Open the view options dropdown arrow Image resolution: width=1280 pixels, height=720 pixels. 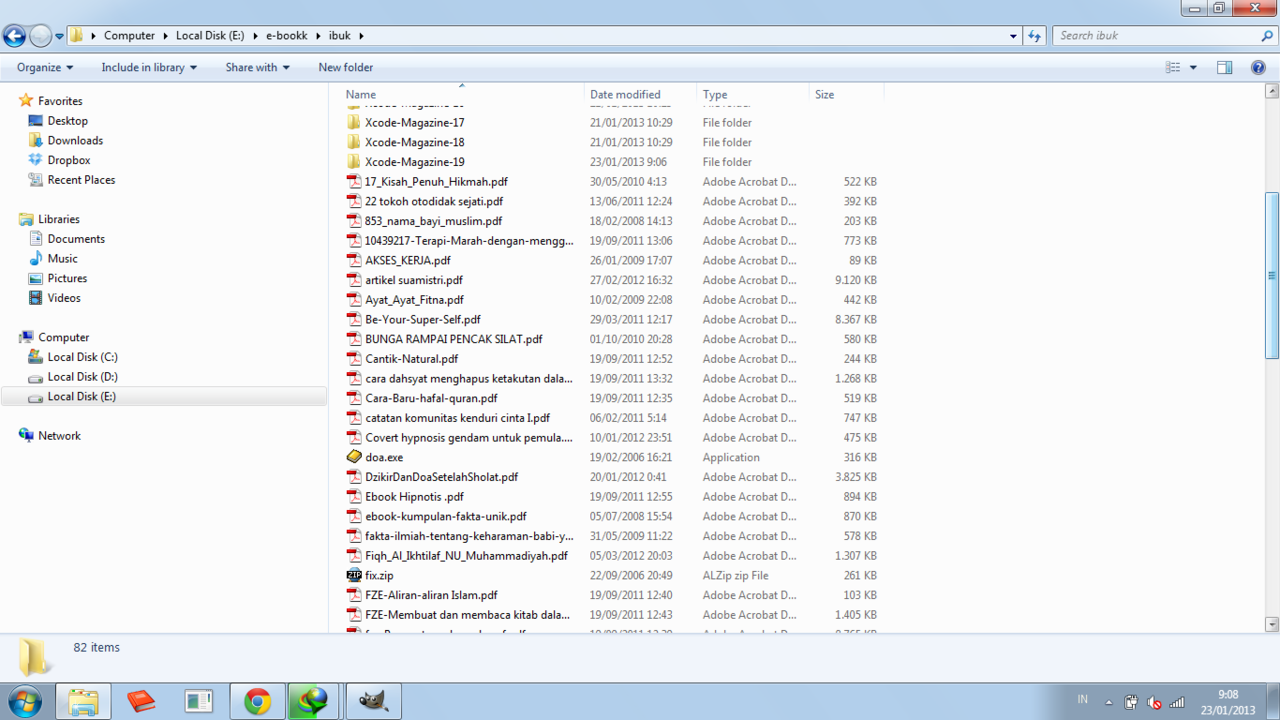tap(1193, 67)
